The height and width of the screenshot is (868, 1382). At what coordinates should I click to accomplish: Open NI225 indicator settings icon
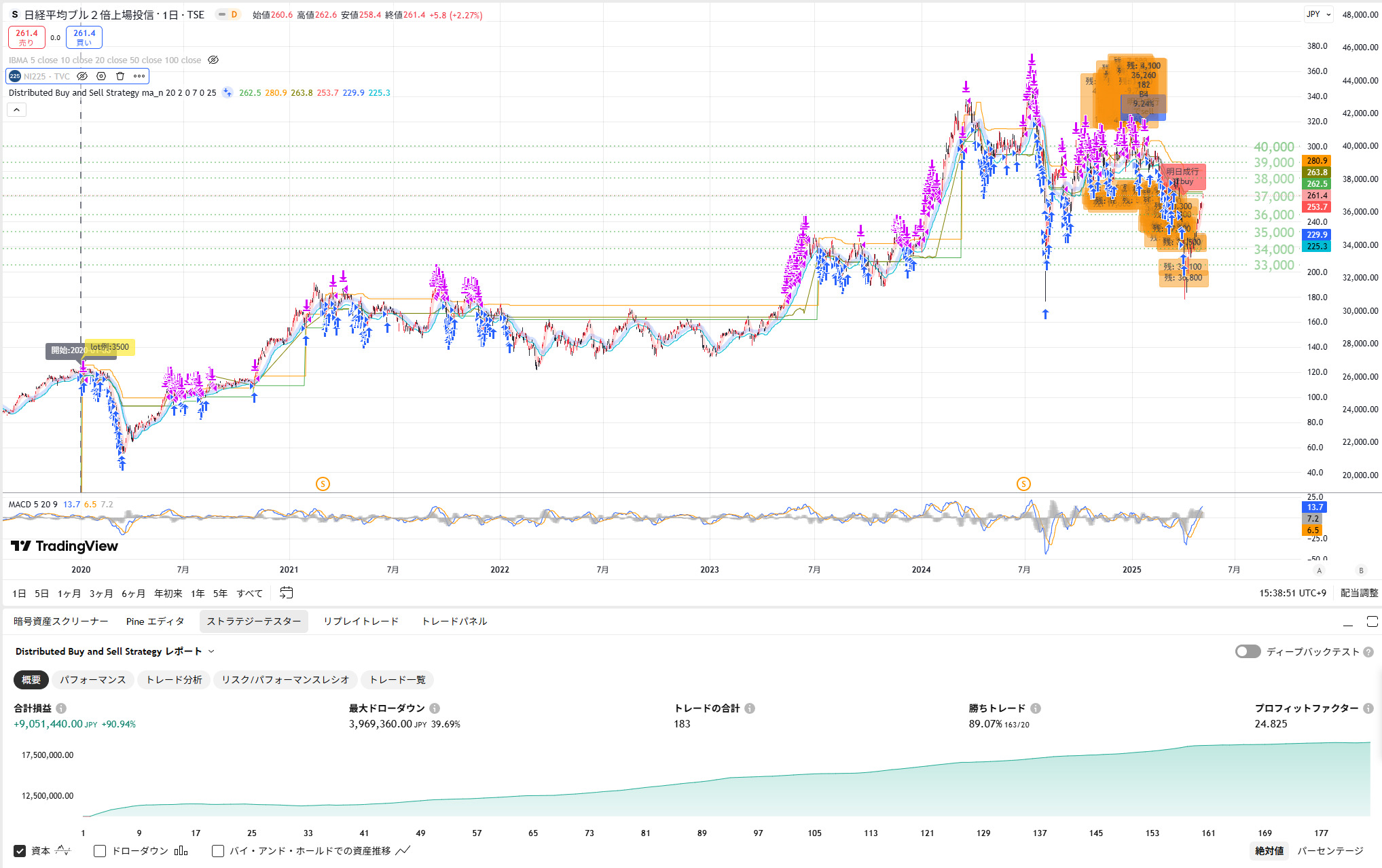pyautogui.click(x=101, y=76)
